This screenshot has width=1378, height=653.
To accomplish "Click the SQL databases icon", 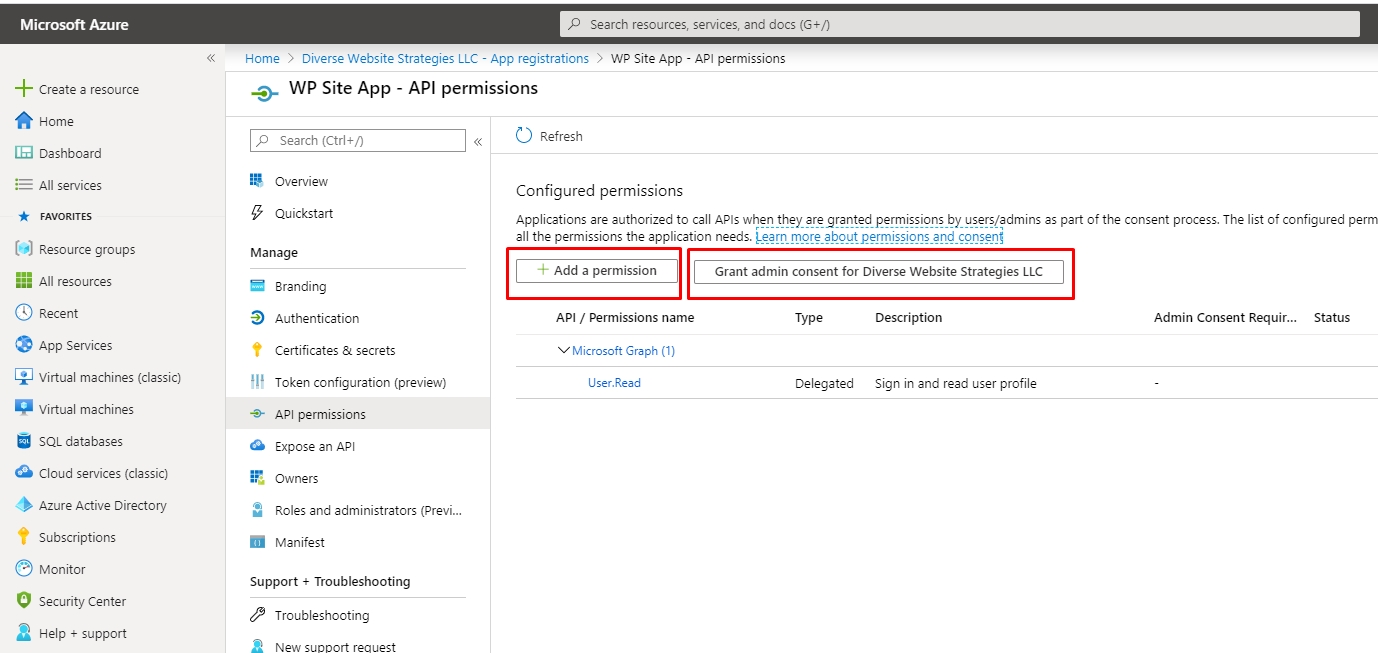I will coord(24,441).
